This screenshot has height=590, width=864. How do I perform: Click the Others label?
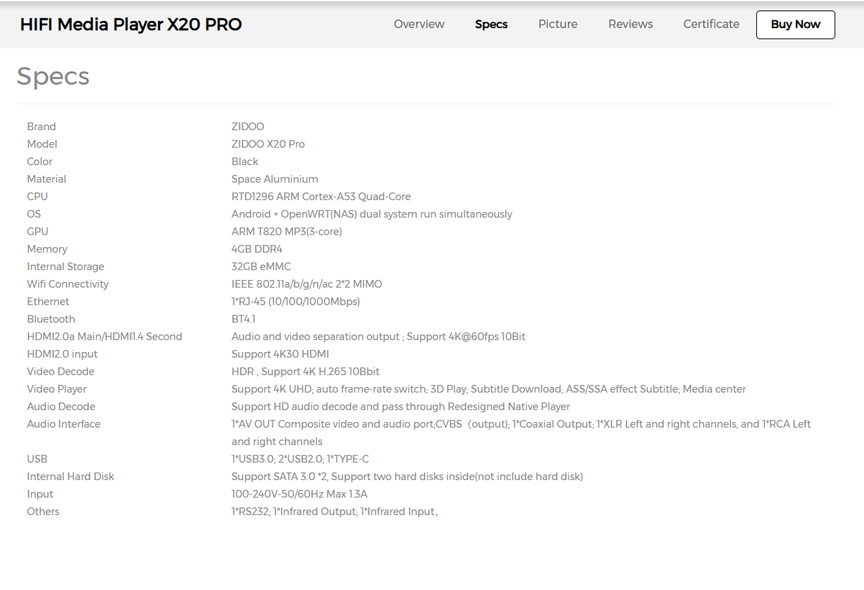pos(43,511)
